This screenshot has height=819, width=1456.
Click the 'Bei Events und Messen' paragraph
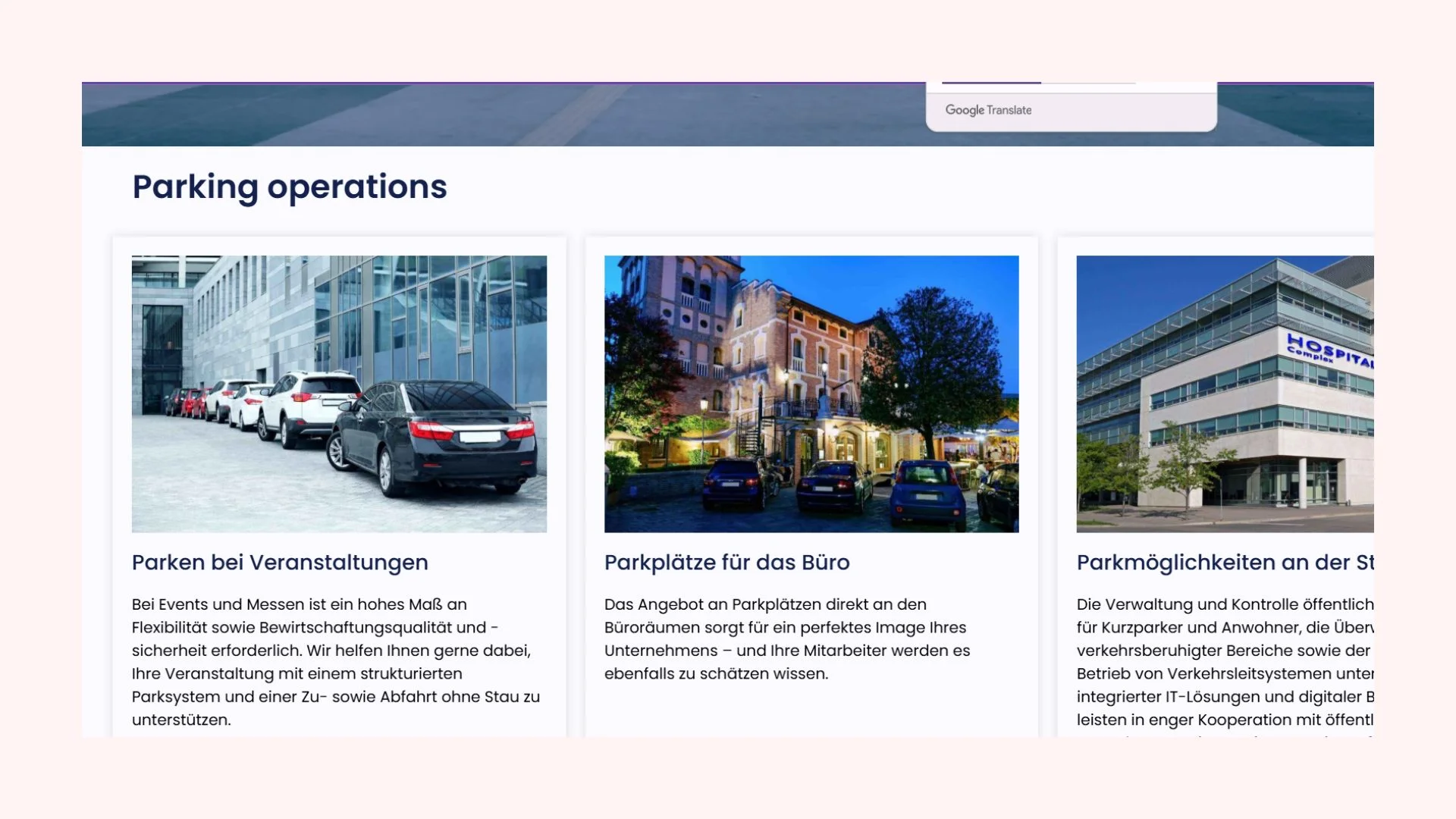[x=336, y=661]
